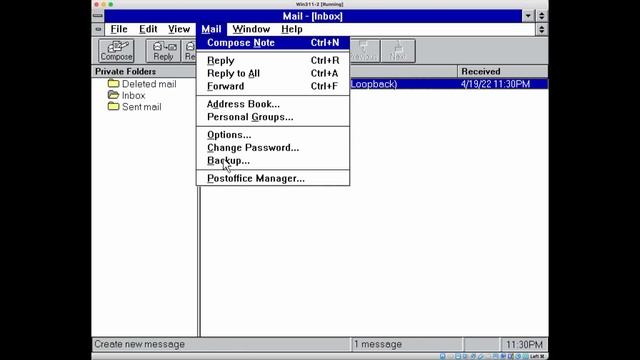Open Postoffice Manager menu item

pyautogui.click(x=273, y=179)
